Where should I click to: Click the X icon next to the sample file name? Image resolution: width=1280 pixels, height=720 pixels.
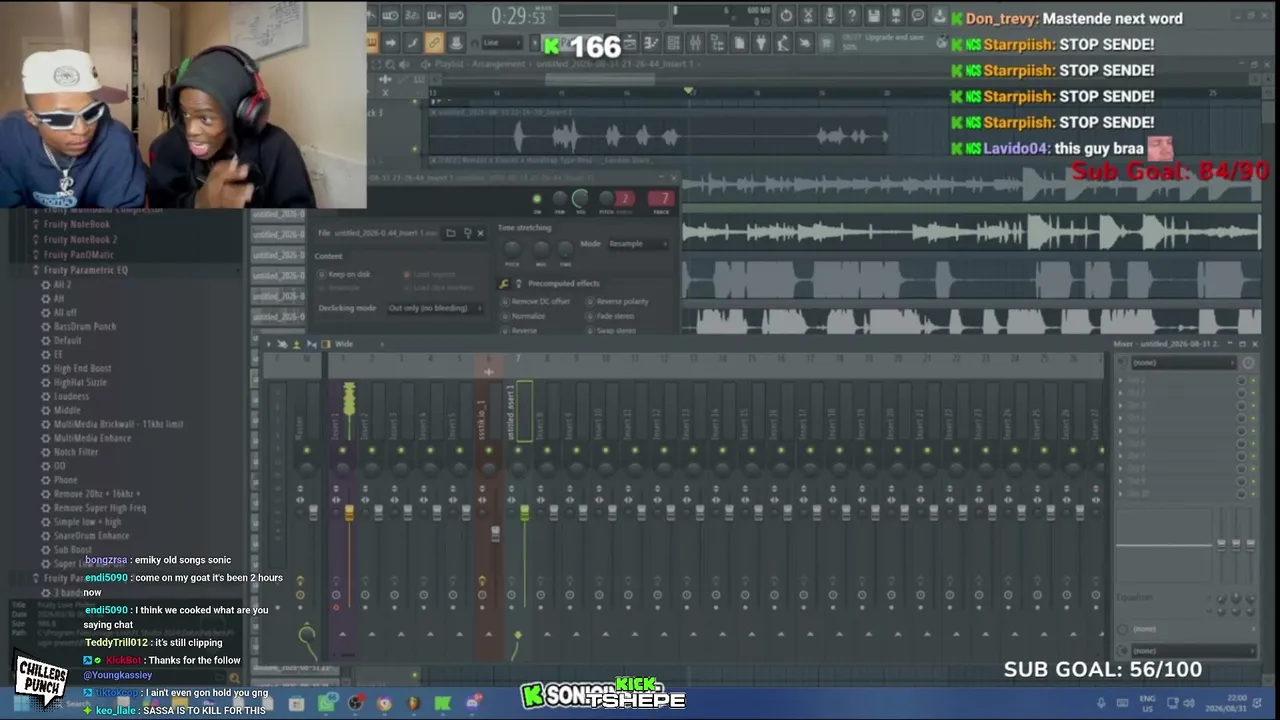[x=480, y=233]
